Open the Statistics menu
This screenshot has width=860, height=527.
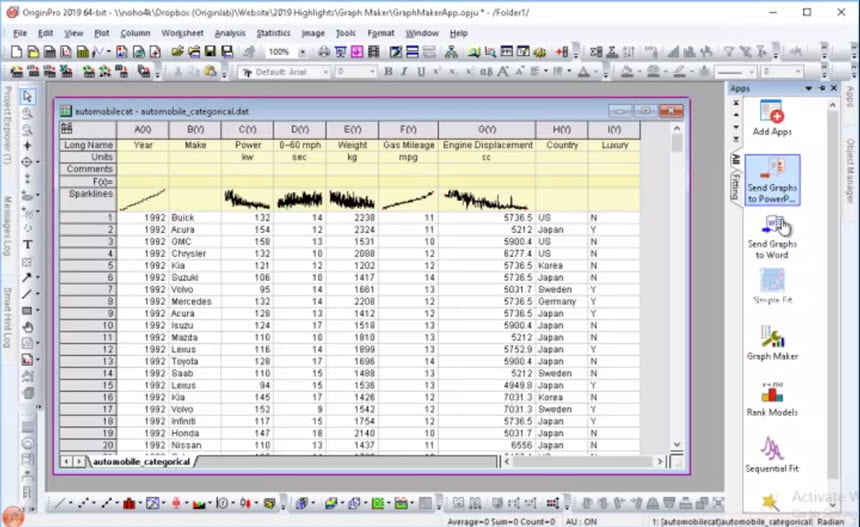273,33
